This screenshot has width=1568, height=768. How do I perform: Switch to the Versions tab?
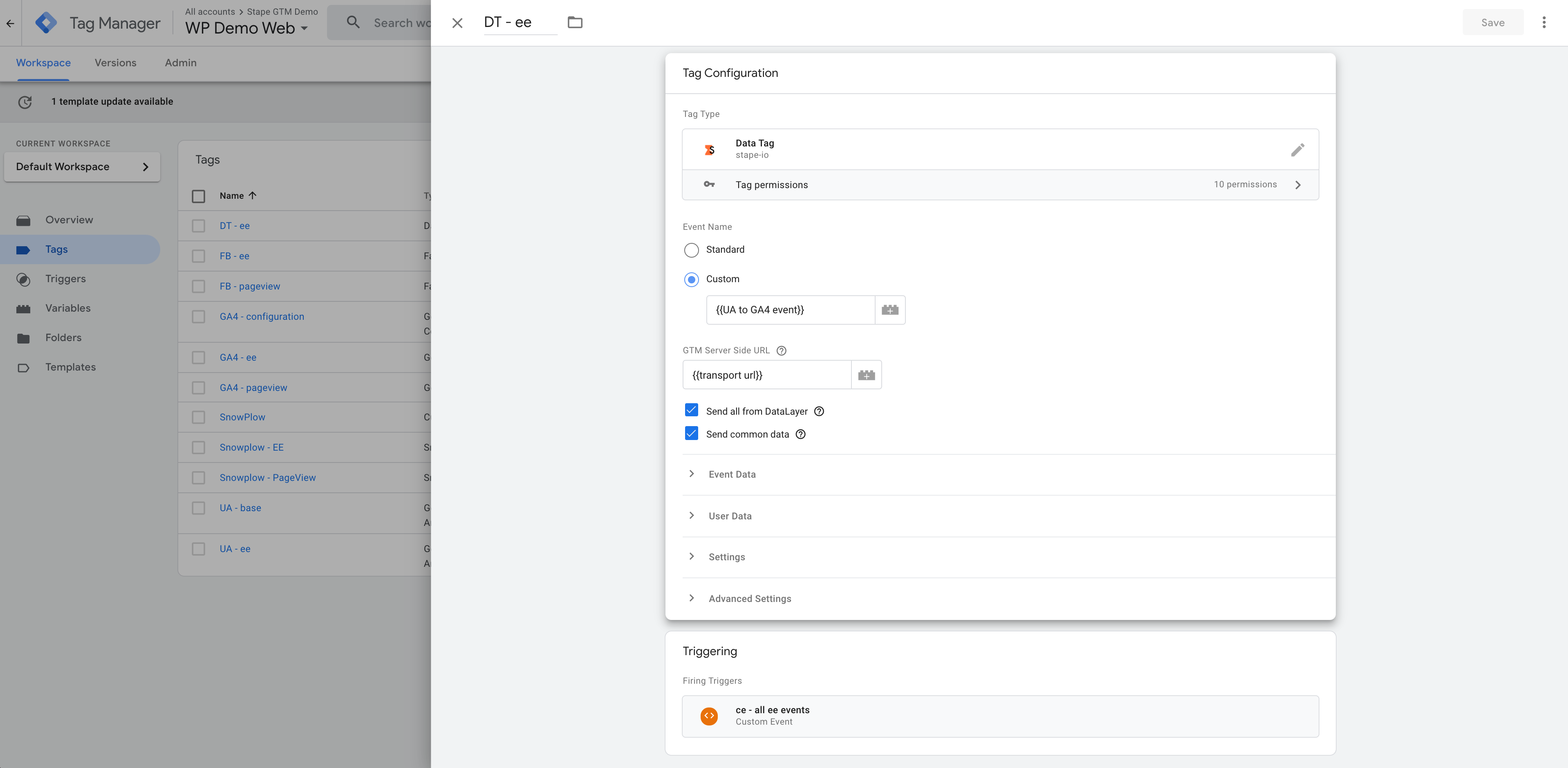coord(115,63)
